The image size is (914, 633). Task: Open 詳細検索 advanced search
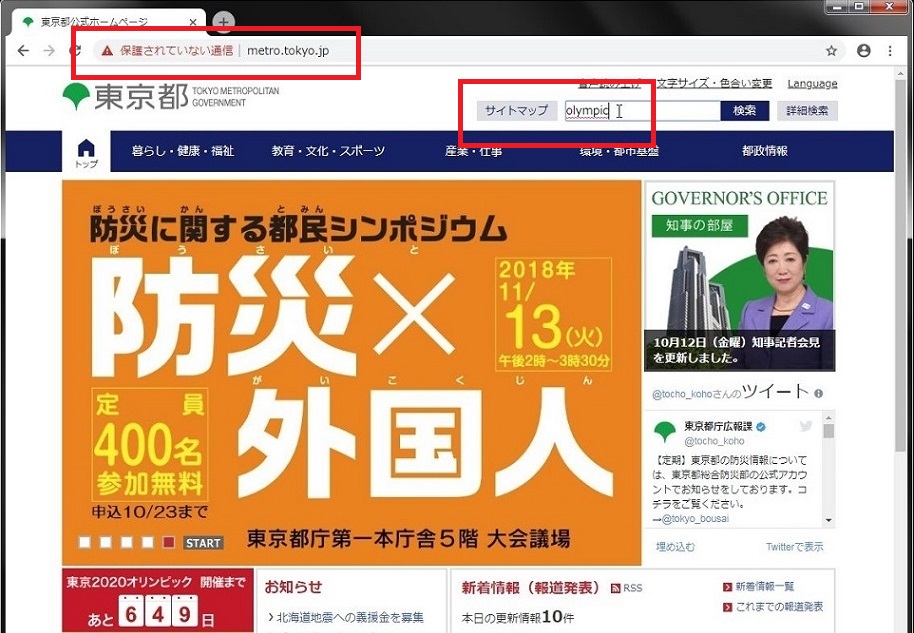pos(807,111)
